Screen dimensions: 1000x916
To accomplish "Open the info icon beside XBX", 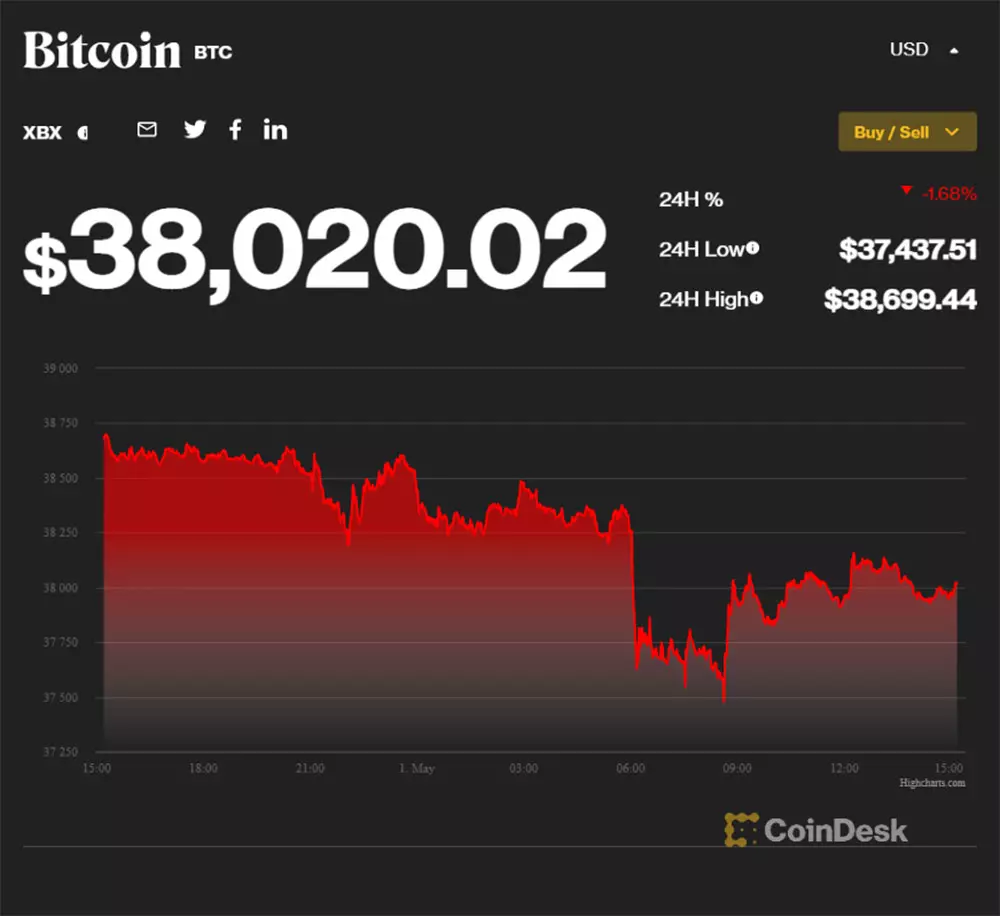I will tap(83, 132).
